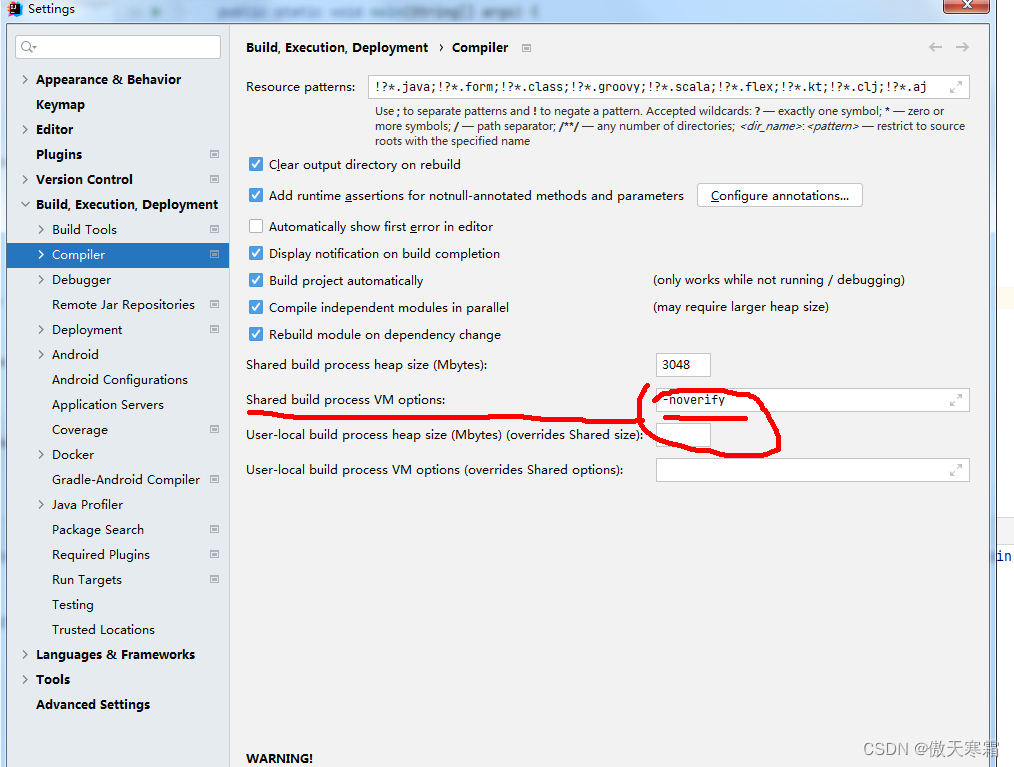Collapse Build, Execution, Deployment section
Screen dimensions: 1014x767
[x=25, y=204]
